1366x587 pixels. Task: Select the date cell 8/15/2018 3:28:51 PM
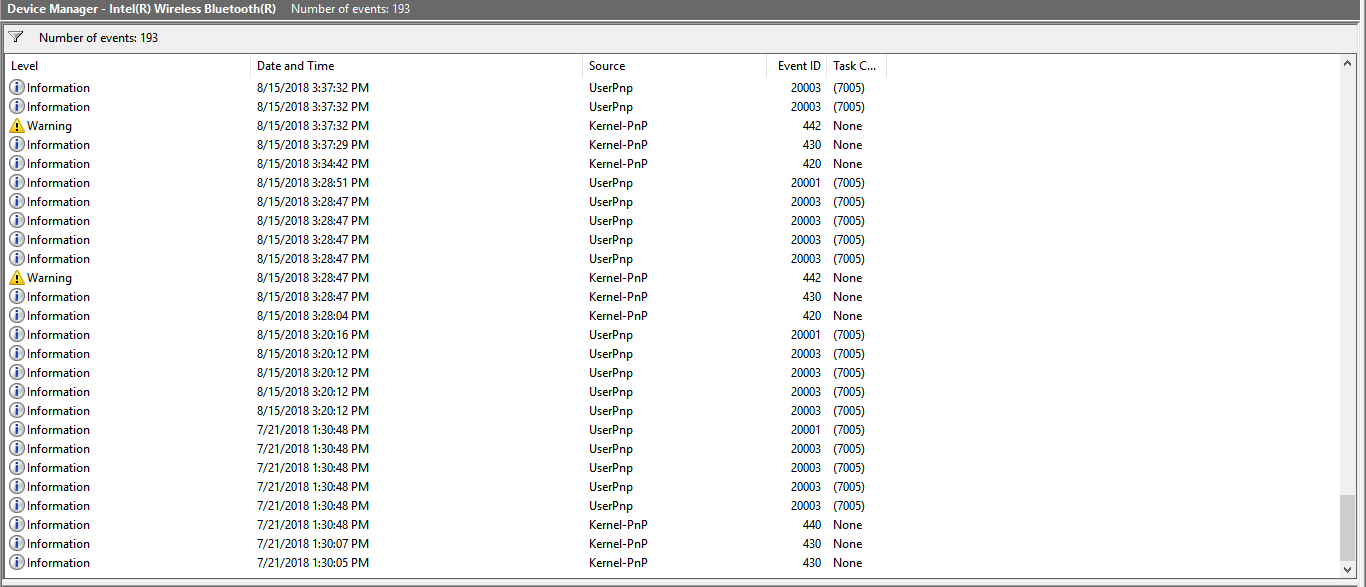pos(313,183)
